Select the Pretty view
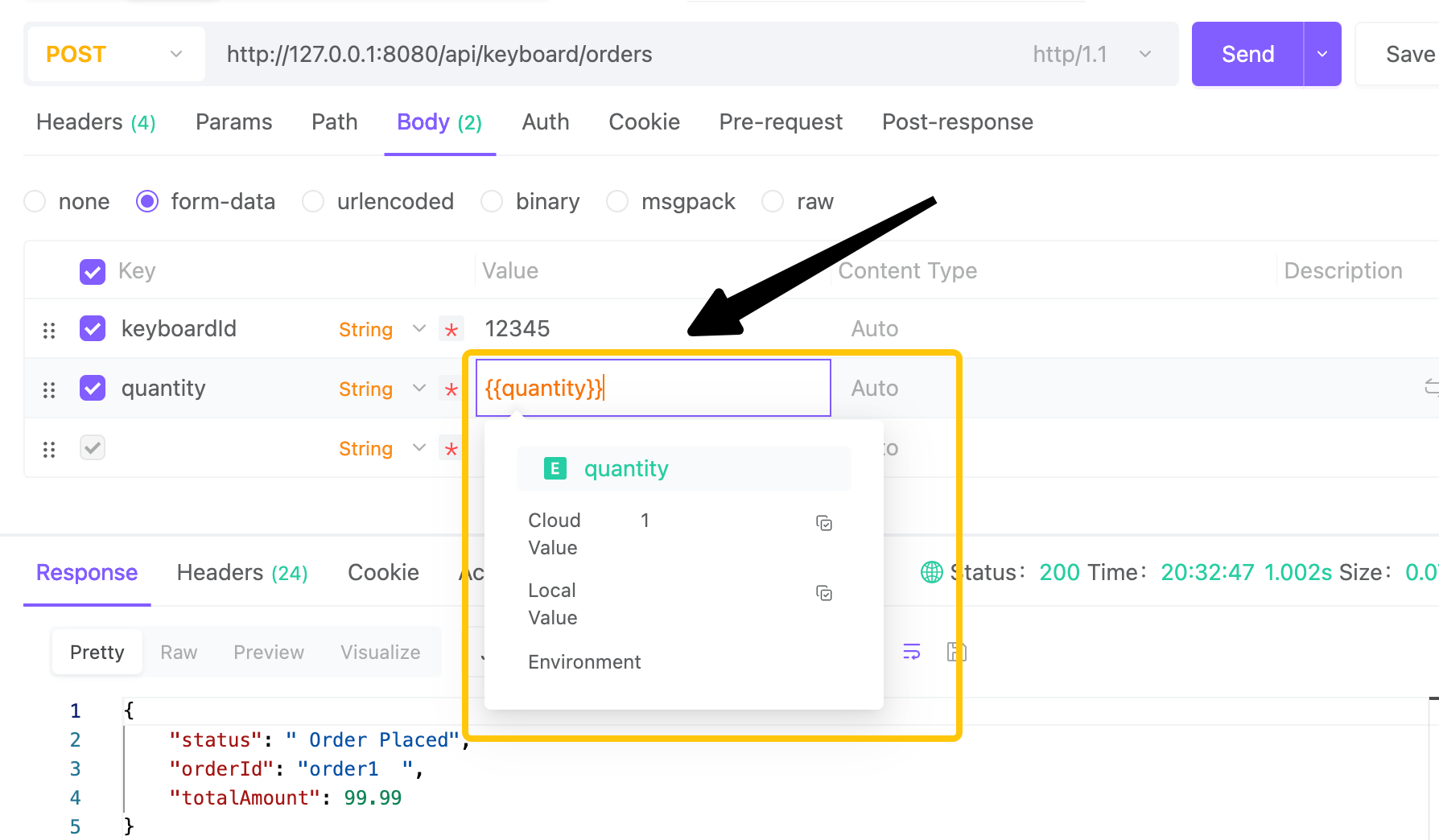Viewport: 1439px width, 840px height. tap(97, 652)
